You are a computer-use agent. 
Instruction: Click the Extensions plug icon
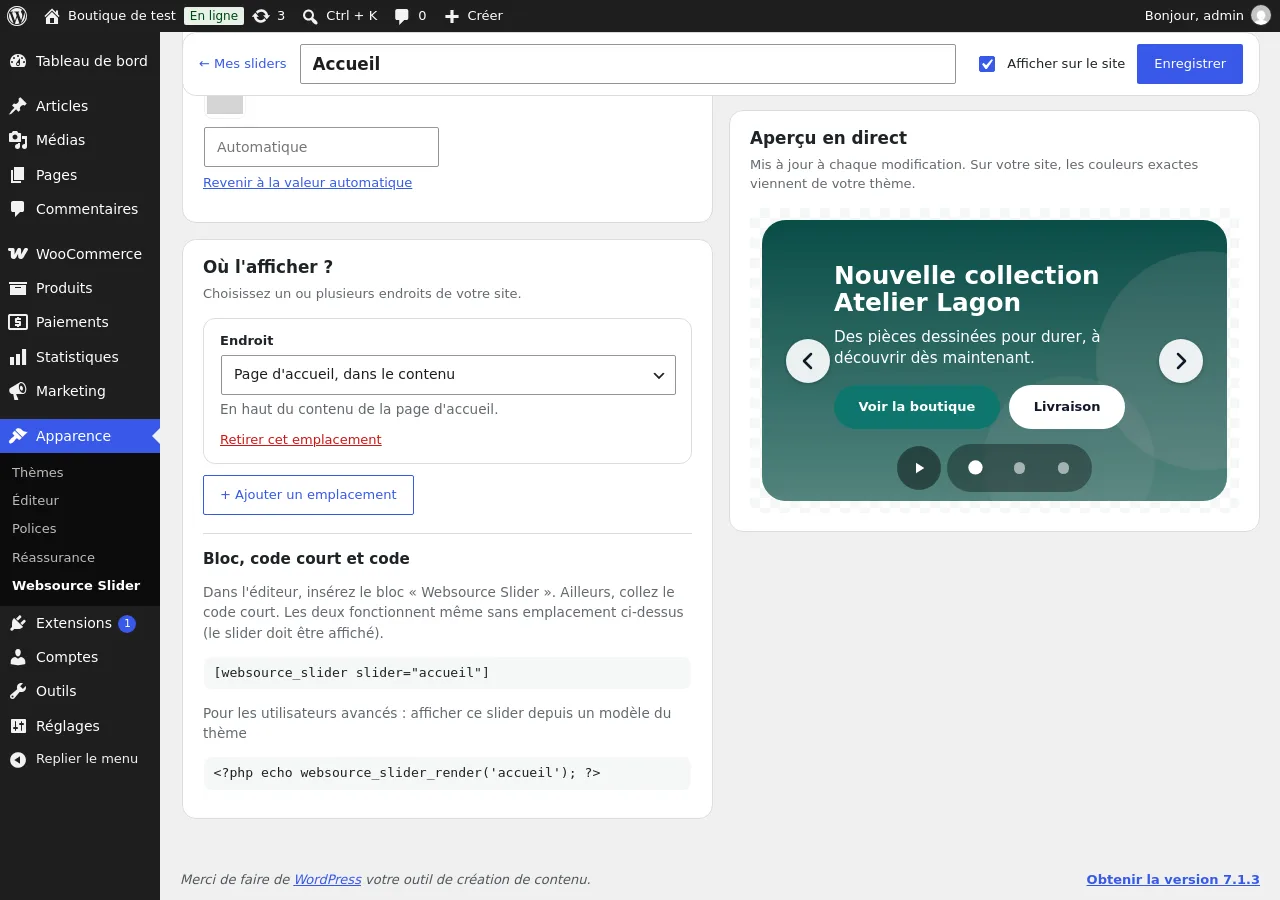[18, 623]
